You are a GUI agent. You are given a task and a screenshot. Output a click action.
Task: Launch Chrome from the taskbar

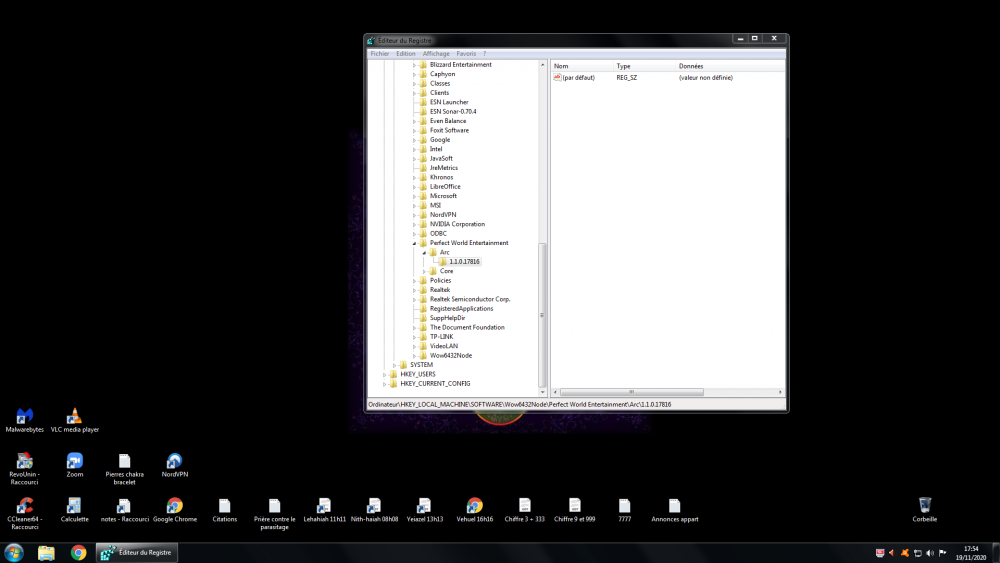click(78, 552)
